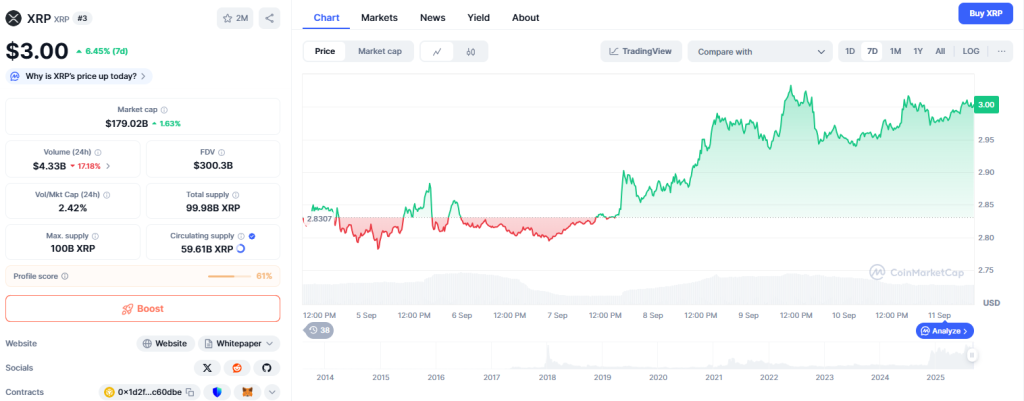Click the 59.61B XRP circulating supply value

point(207,249)
